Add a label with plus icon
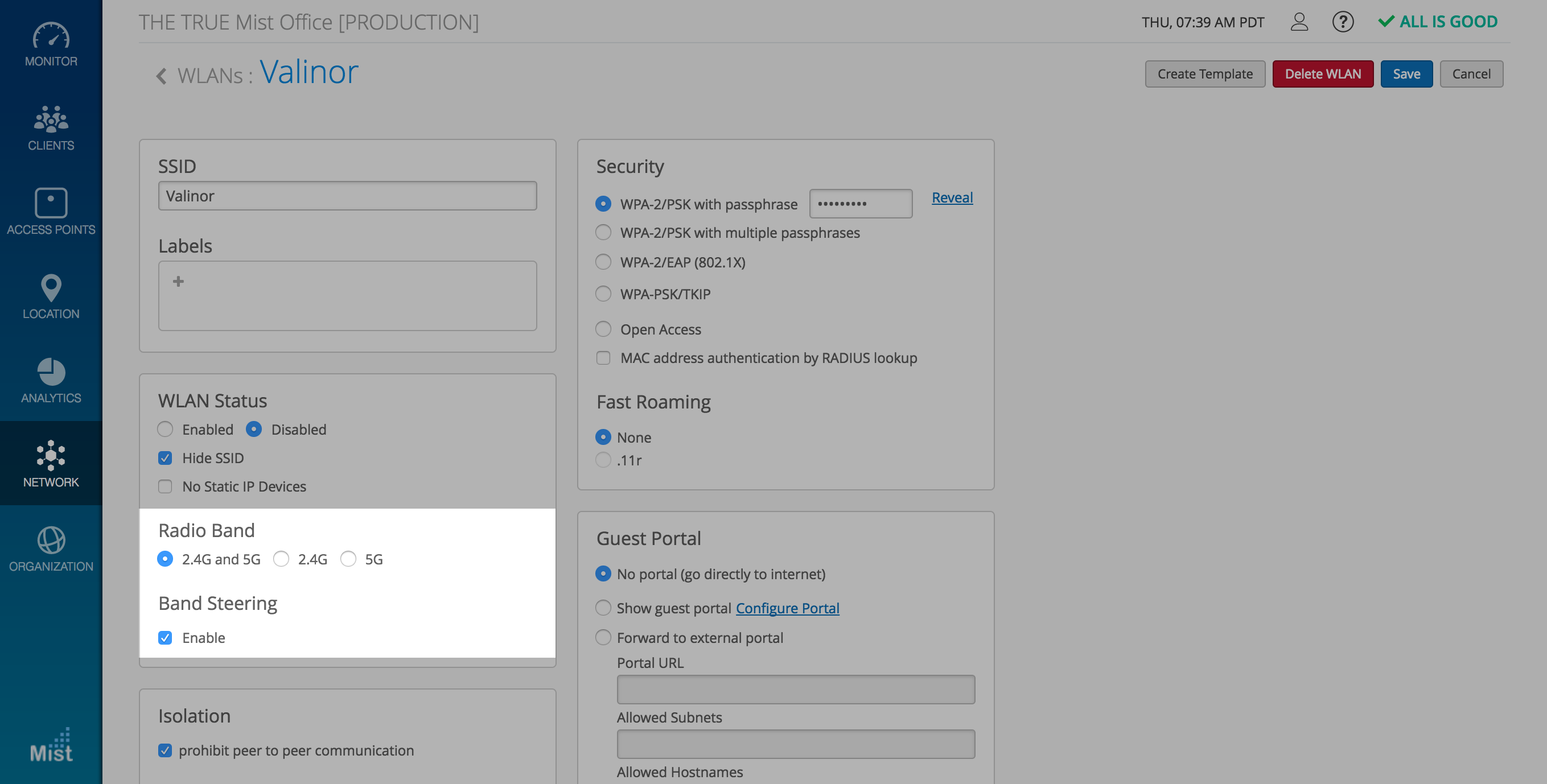The width and height of the screenshot is (1547, 784). pos(178,281)
